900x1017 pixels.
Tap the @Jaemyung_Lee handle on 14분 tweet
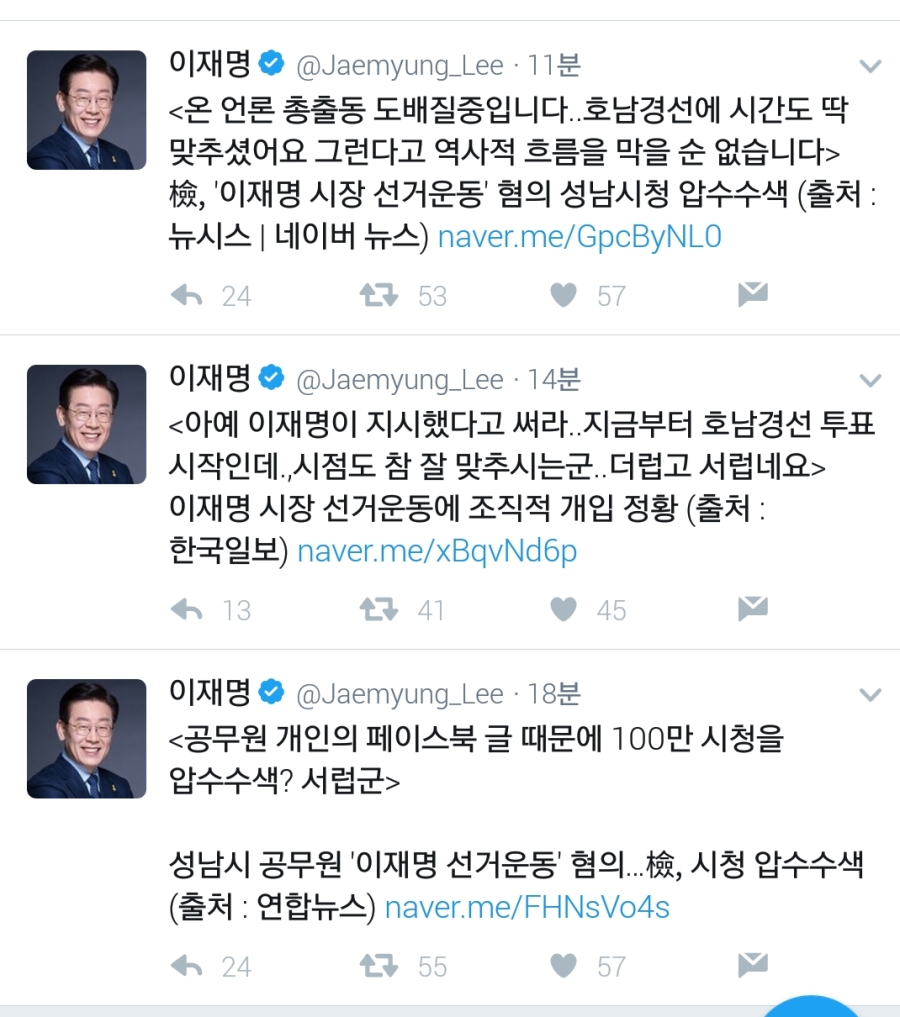(x=399, y=380)
